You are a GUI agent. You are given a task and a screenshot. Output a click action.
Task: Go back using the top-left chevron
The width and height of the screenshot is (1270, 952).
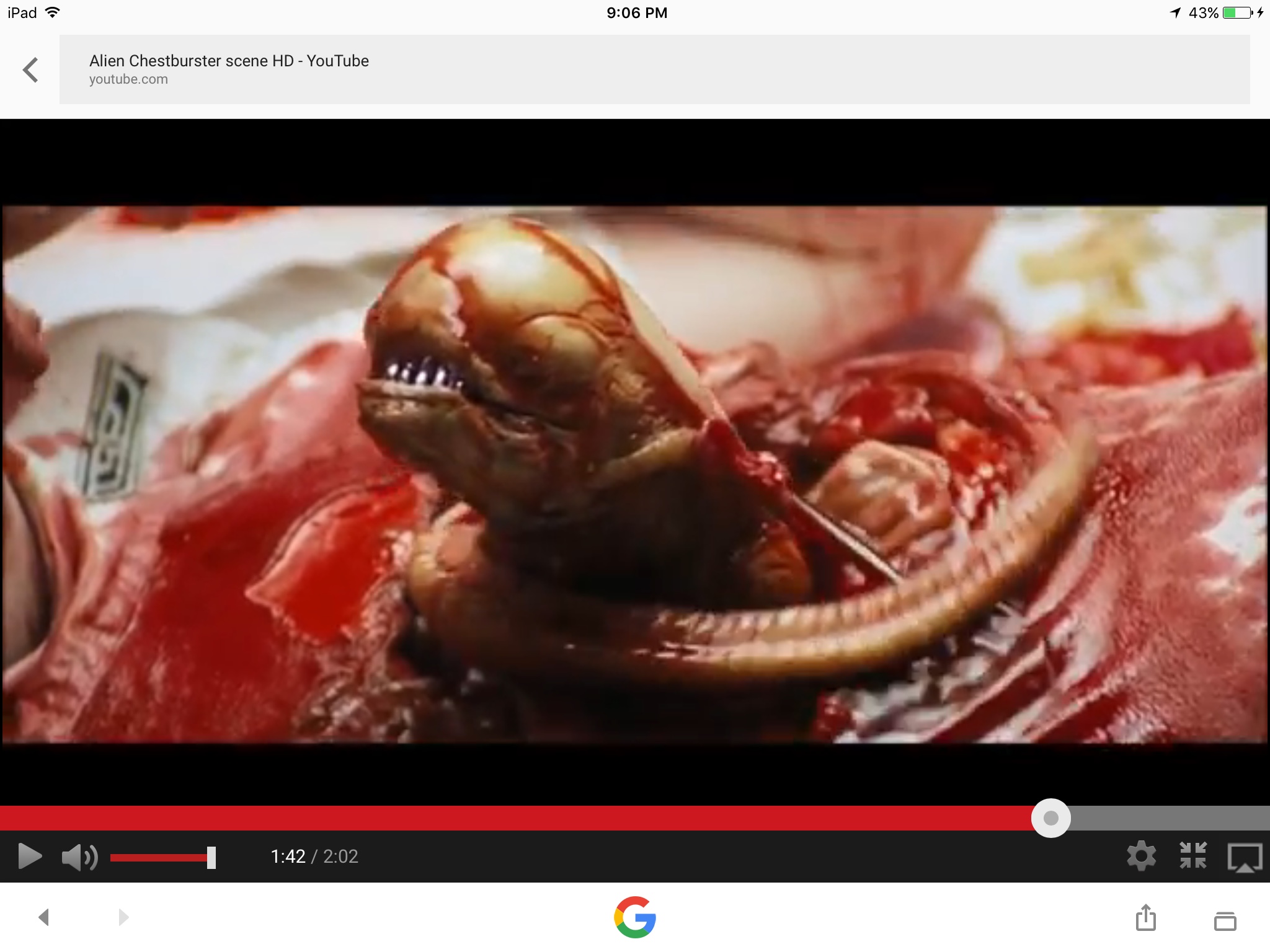(x=30, y=69)
